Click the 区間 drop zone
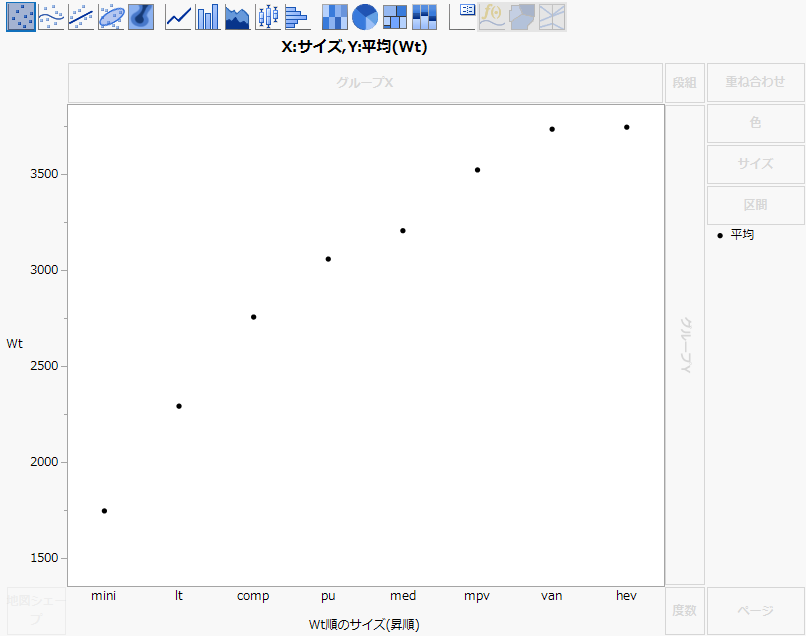This screenshot has height=636, width=806. (x=755, y=205)
